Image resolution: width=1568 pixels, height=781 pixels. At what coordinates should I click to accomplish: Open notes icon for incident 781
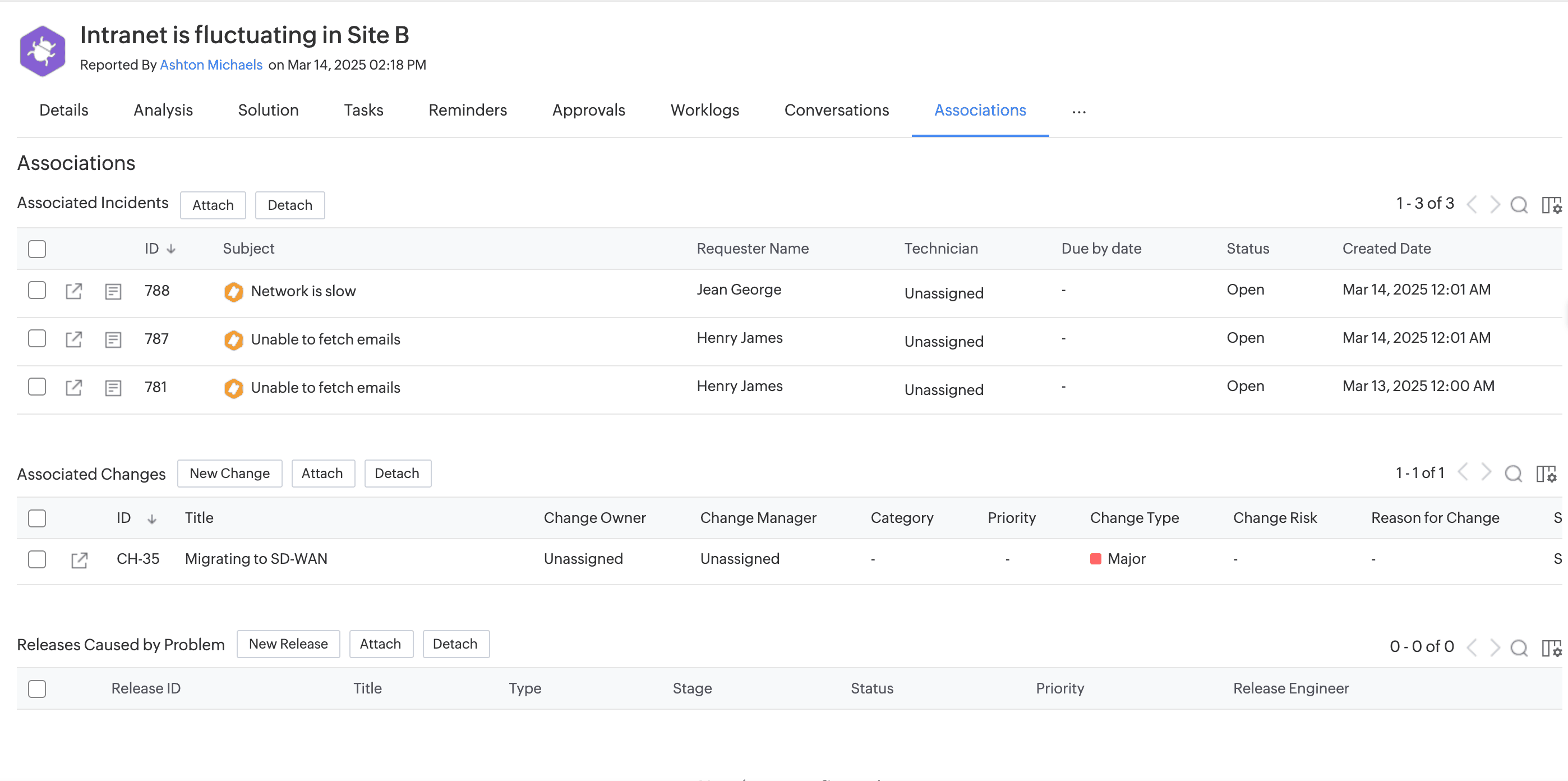coord(113,388)
